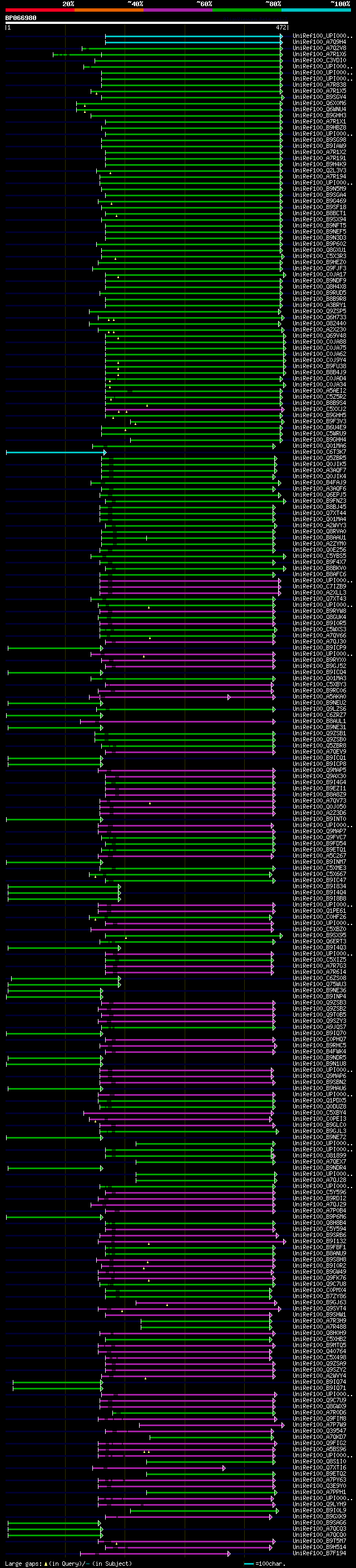Click the magenta alignment bar of A5AKA0
This screenshot has width=356, height=1568.
[161, 697]
